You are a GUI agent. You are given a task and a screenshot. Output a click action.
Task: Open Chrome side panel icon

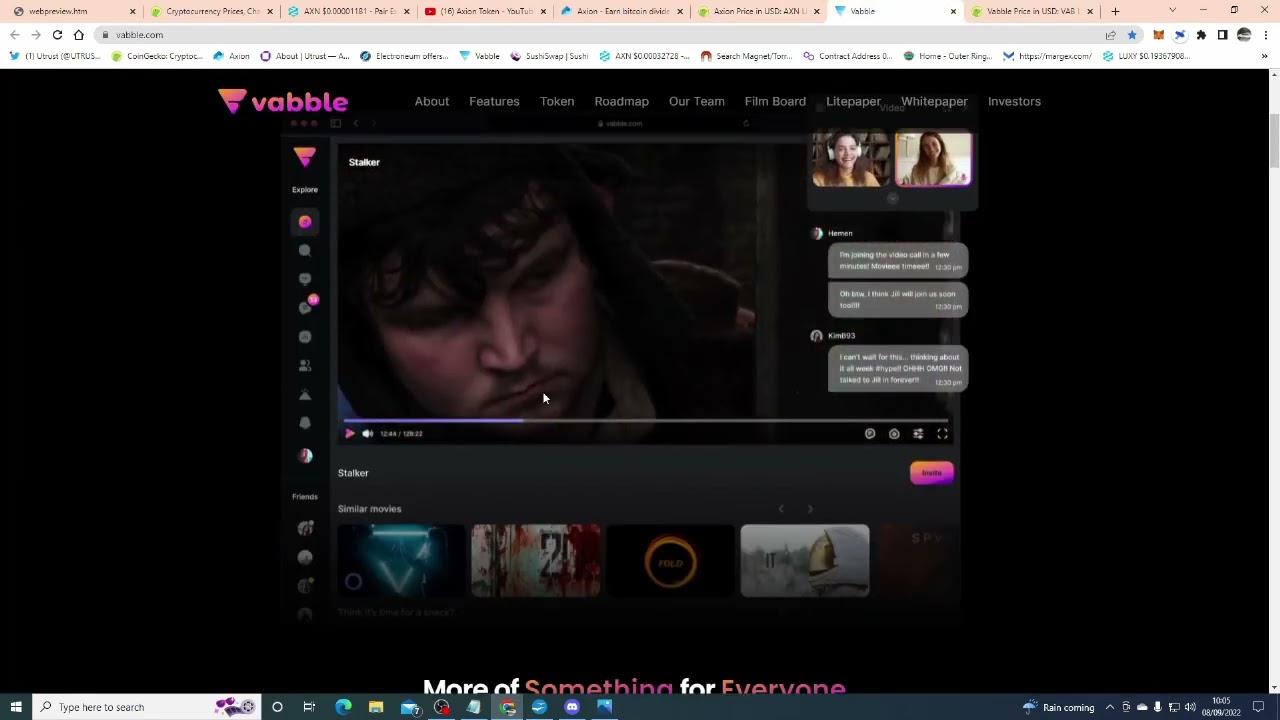coord(1222,35)
